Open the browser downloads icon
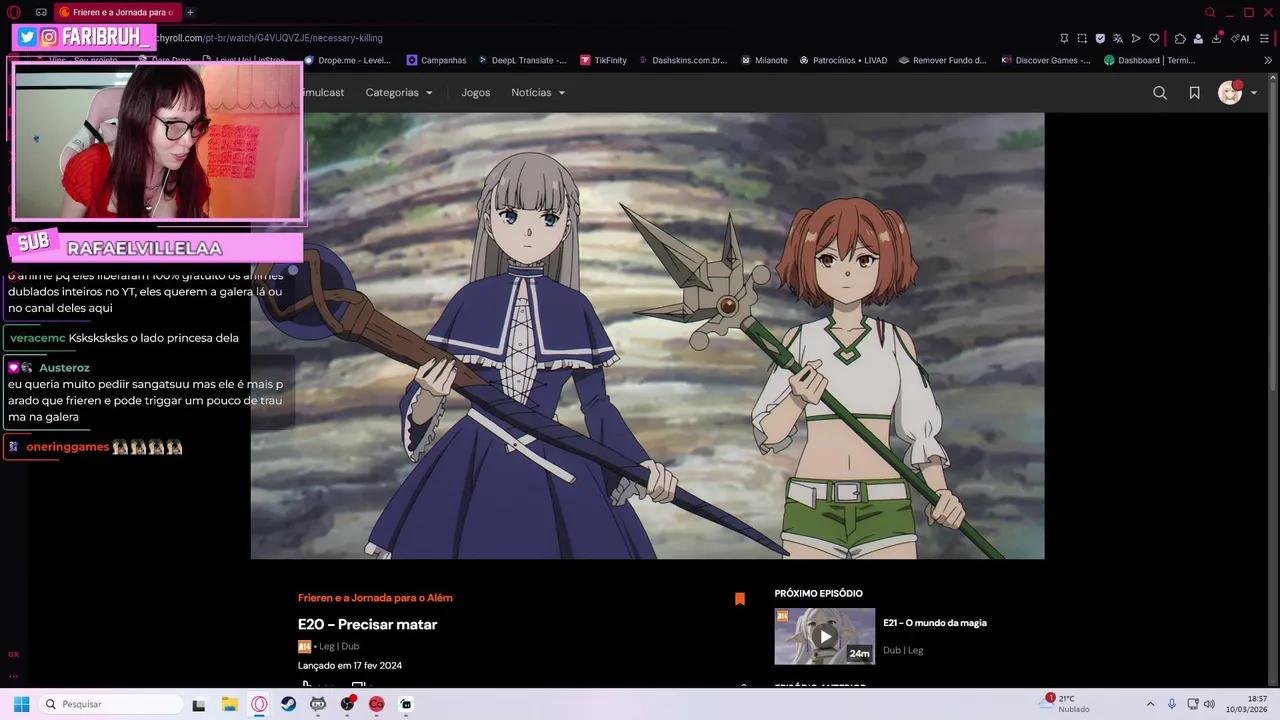This screenshot has width=1280, height=720. tap(1217, 38)
